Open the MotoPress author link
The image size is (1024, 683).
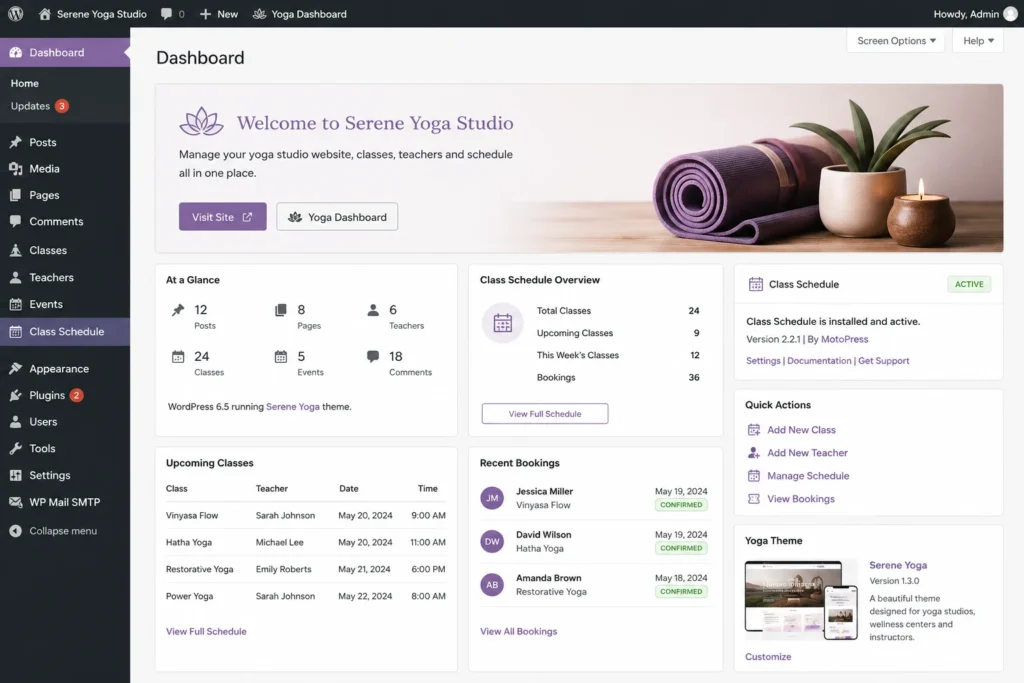click(x=844, y=339)
